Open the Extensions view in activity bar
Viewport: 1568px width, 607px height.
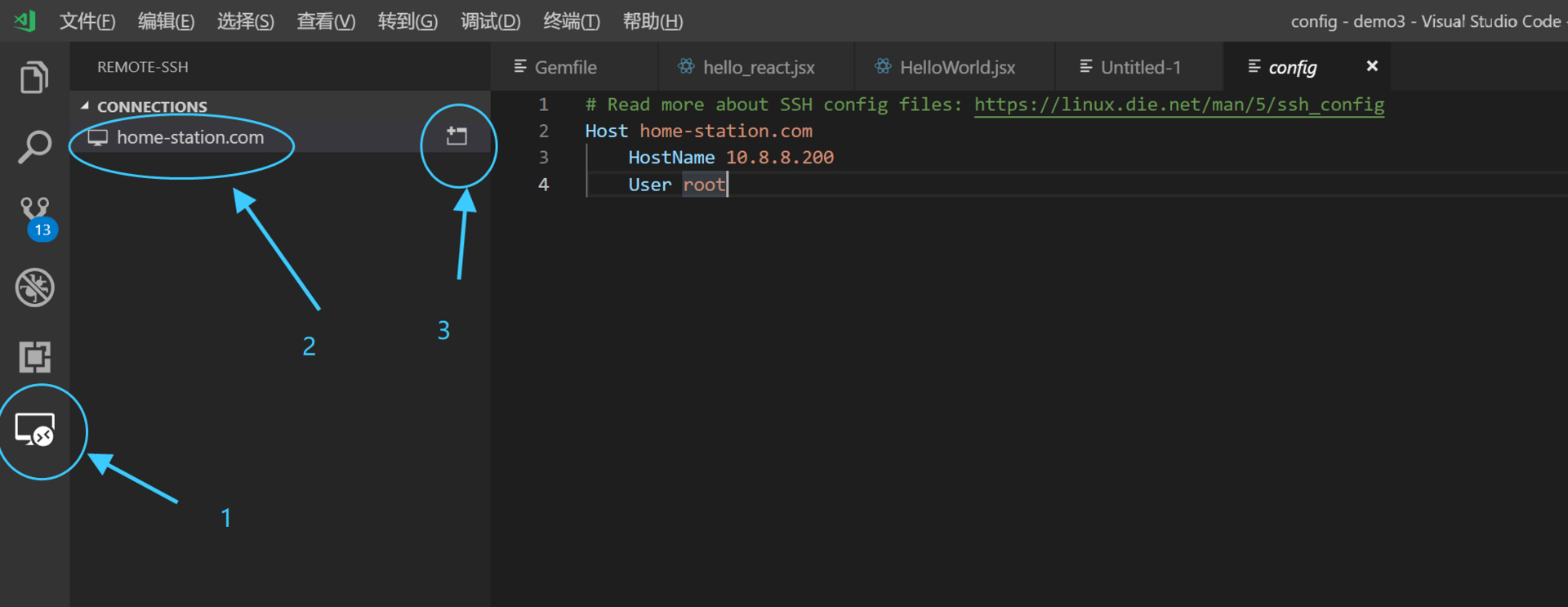[x=34, y=357]
